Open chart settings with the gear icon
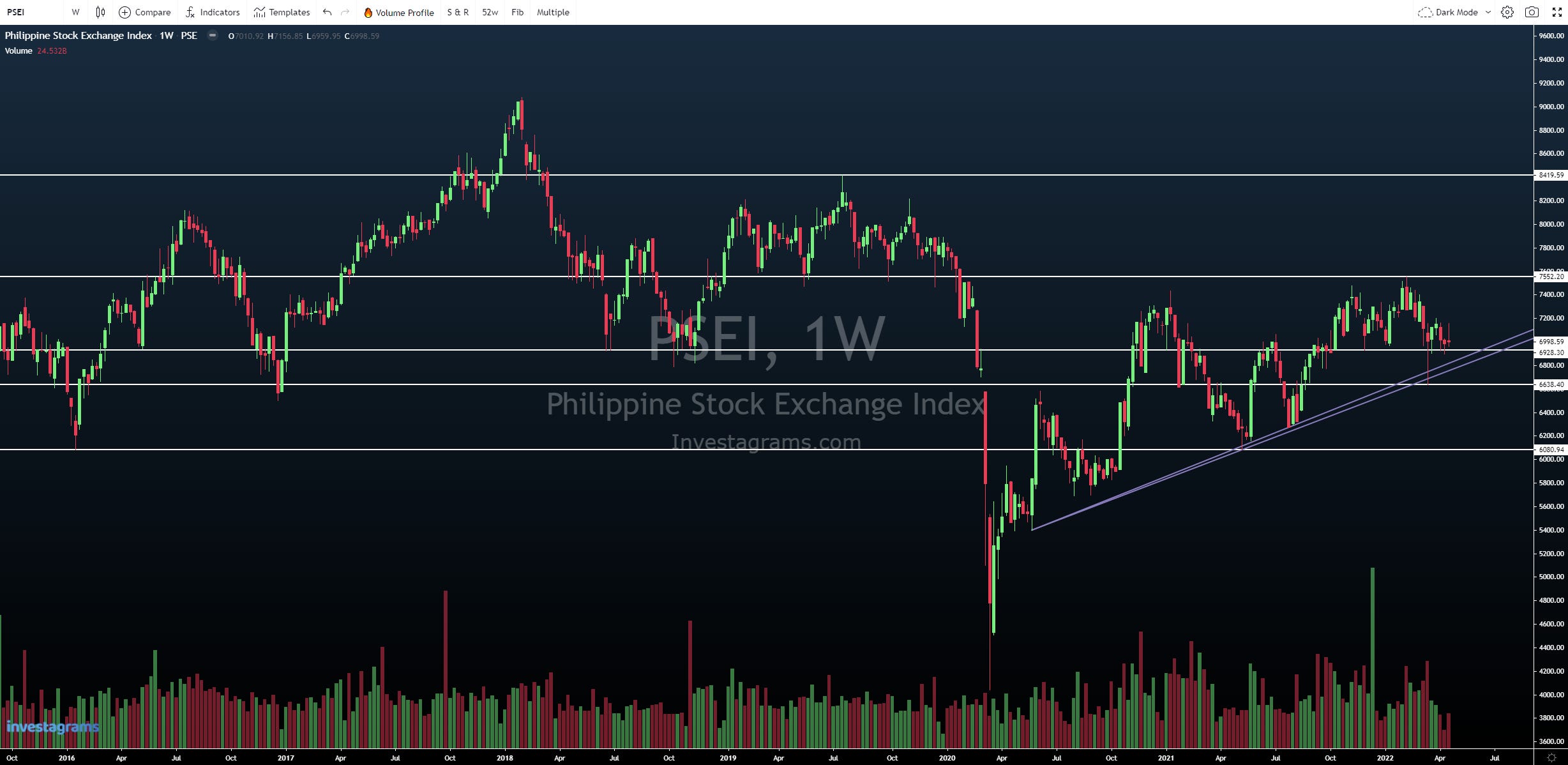Screen dimensions: 1568x765 tap(1507, 12)
